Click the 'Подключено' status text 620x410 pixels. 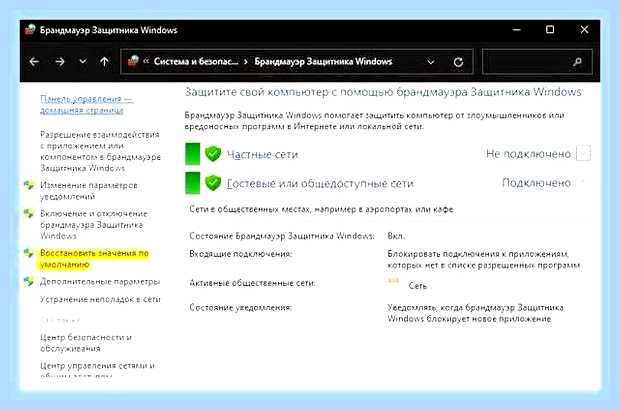click(x=536, y=183)
